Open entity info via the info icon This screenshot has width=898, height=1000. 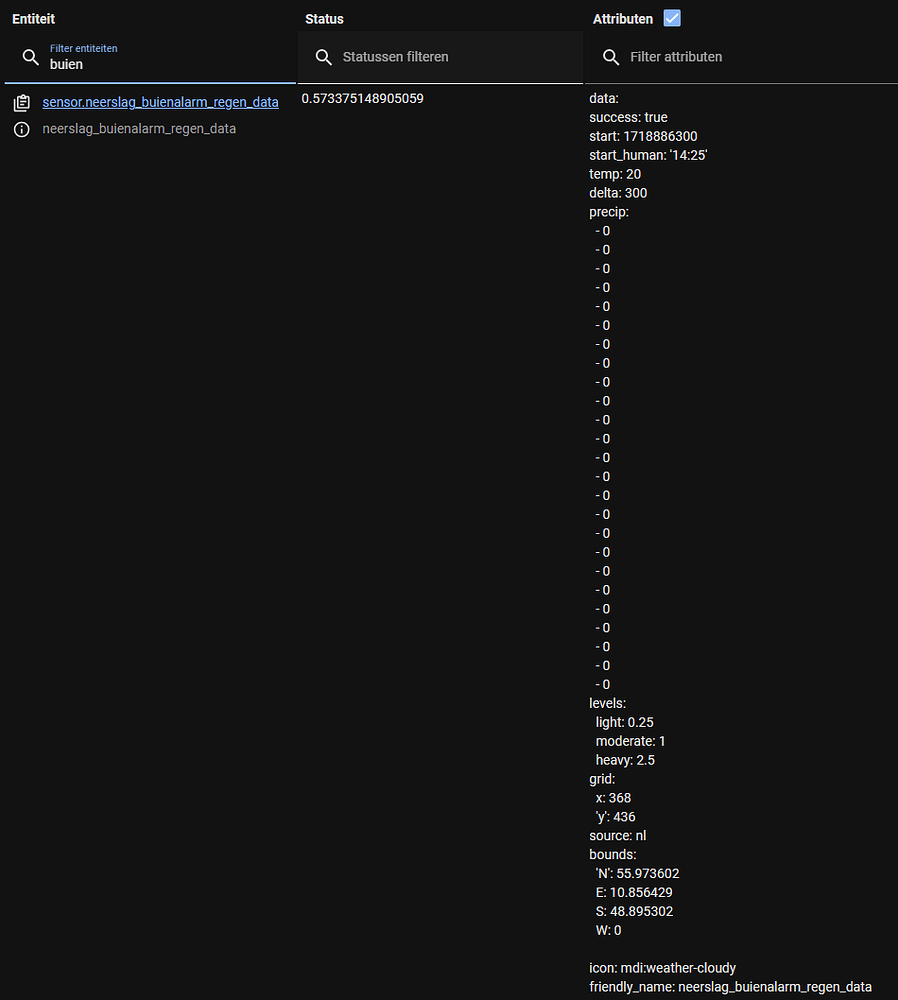tap(22, 128)
